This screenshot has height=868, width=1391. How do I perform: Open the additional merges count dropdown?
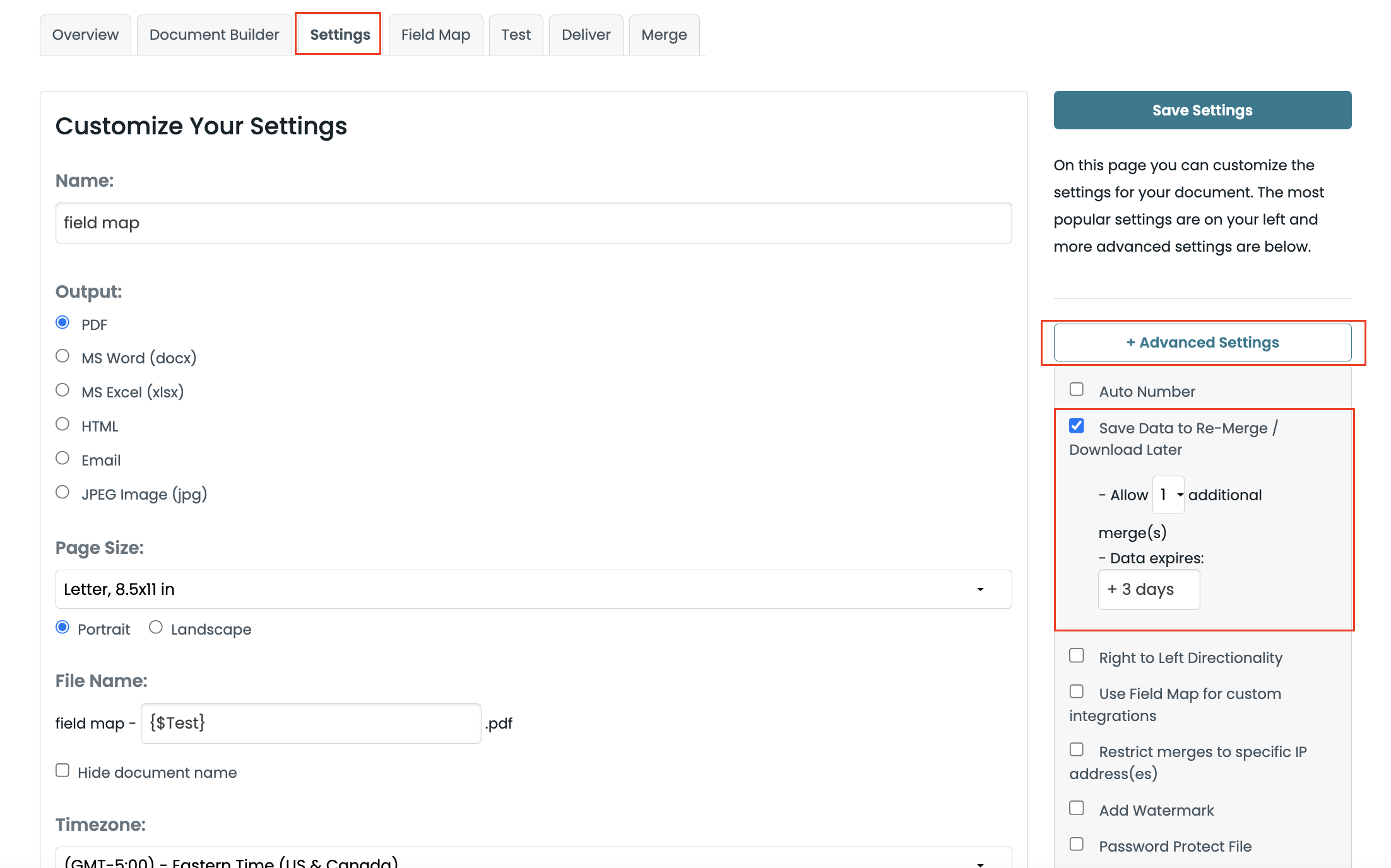pos(1168,495)
